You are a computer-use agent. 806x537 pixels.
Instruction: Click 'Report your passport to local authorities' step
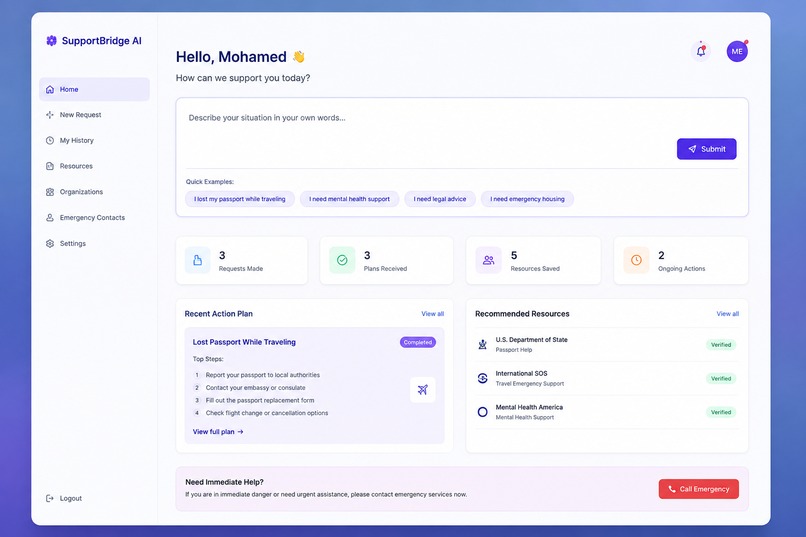tap(263, 375)
